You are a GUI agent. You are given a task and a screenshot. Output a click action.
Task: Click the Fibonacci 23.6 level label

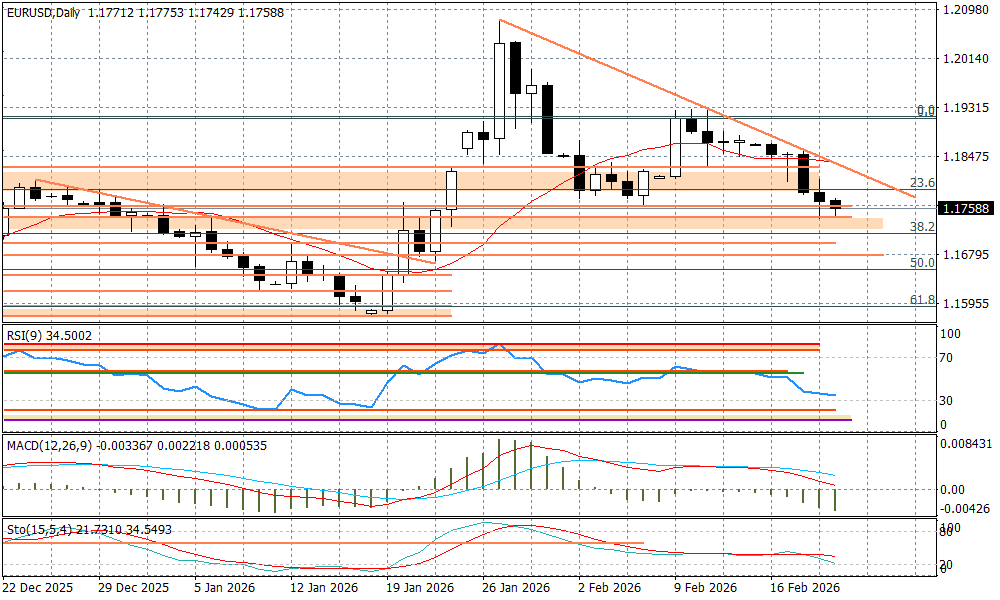pos(922,183)
